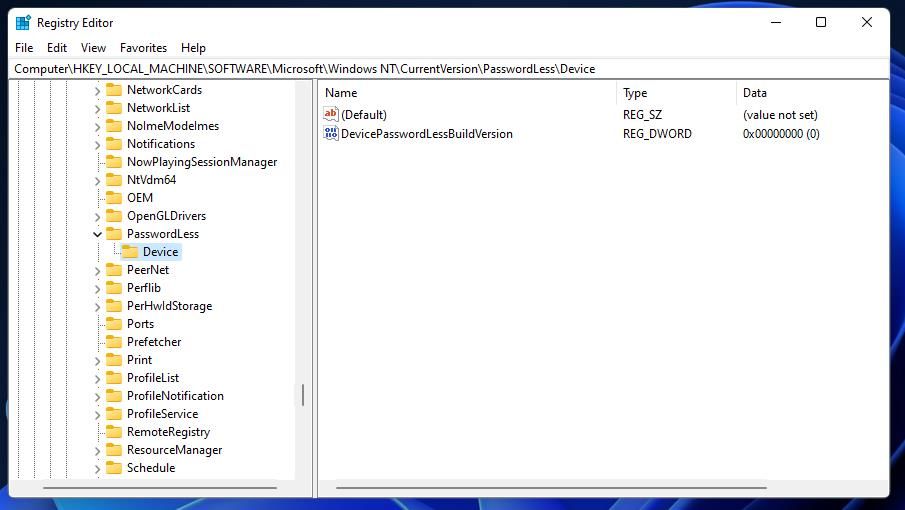Click the string value icon beside (Default)
Image resolution: width=905 pixels, height=510 pixels.
[x=331, y=114]
